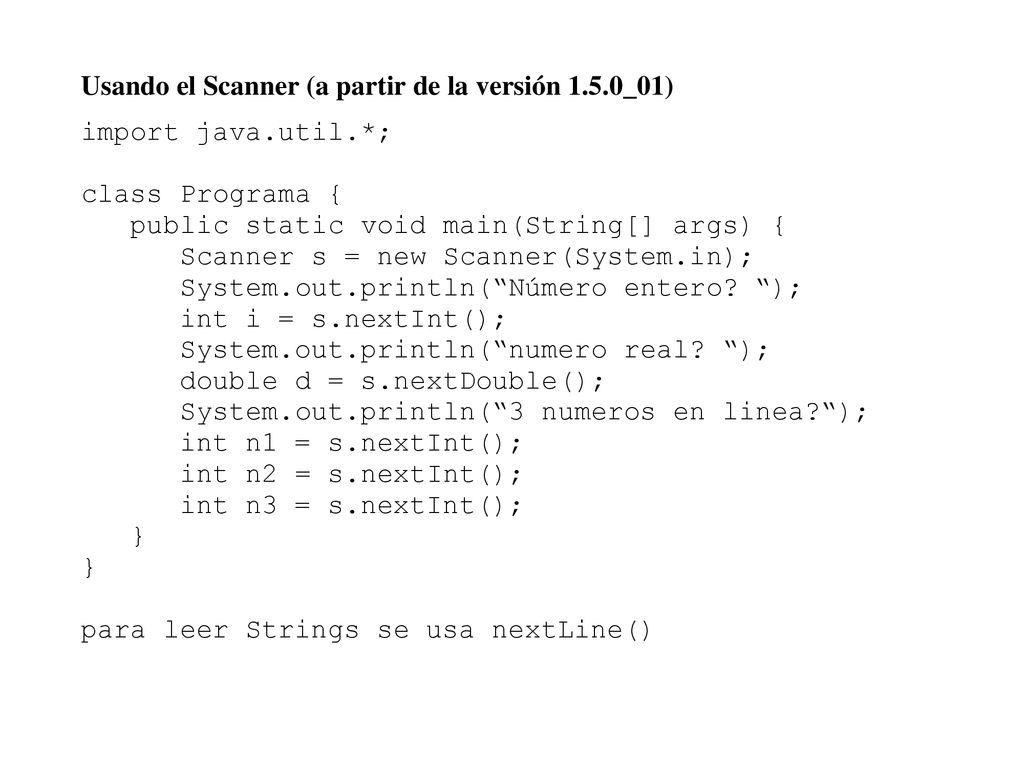Click the slide title 'Usando el Scanner'
The height and width of the screenshot is (768, 1024).
[190, 86]
